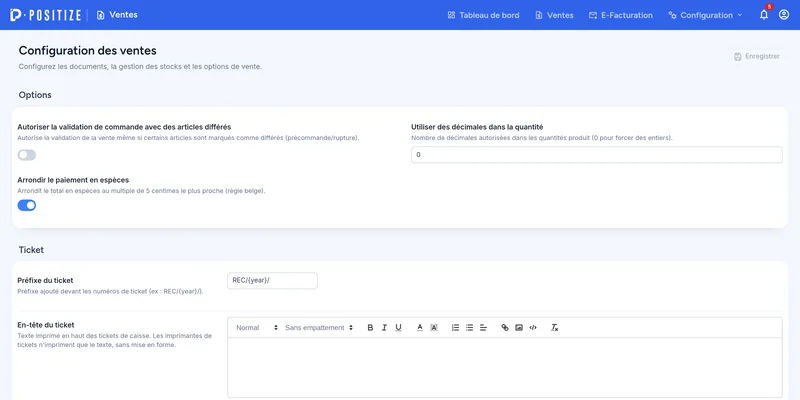
Task: Insert a numbered list
Action: (x=456, y=328)
